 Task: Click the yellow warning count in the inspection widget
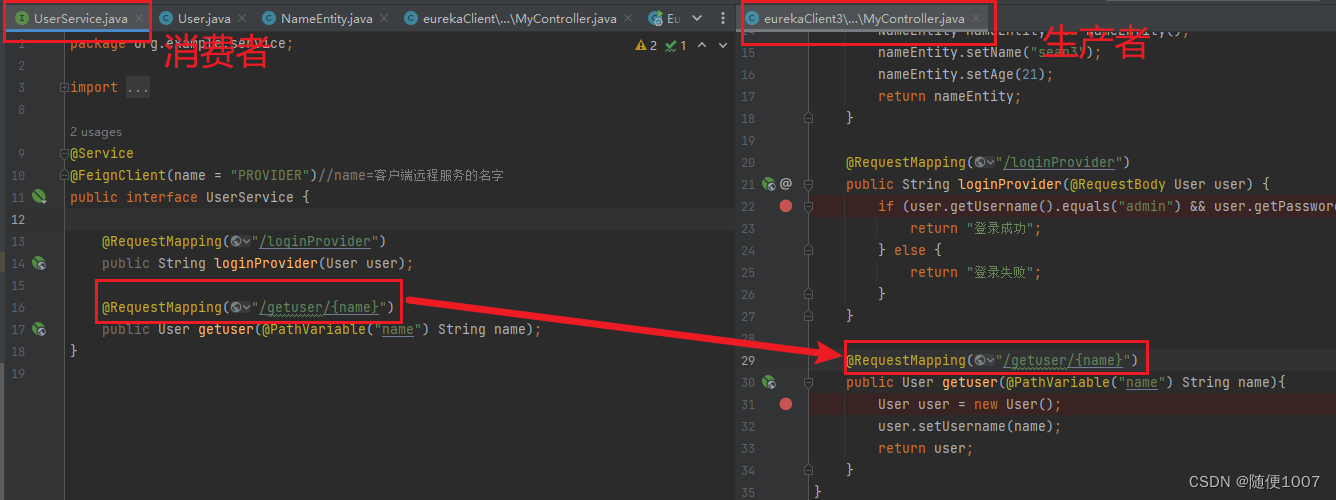click(646, 45)
